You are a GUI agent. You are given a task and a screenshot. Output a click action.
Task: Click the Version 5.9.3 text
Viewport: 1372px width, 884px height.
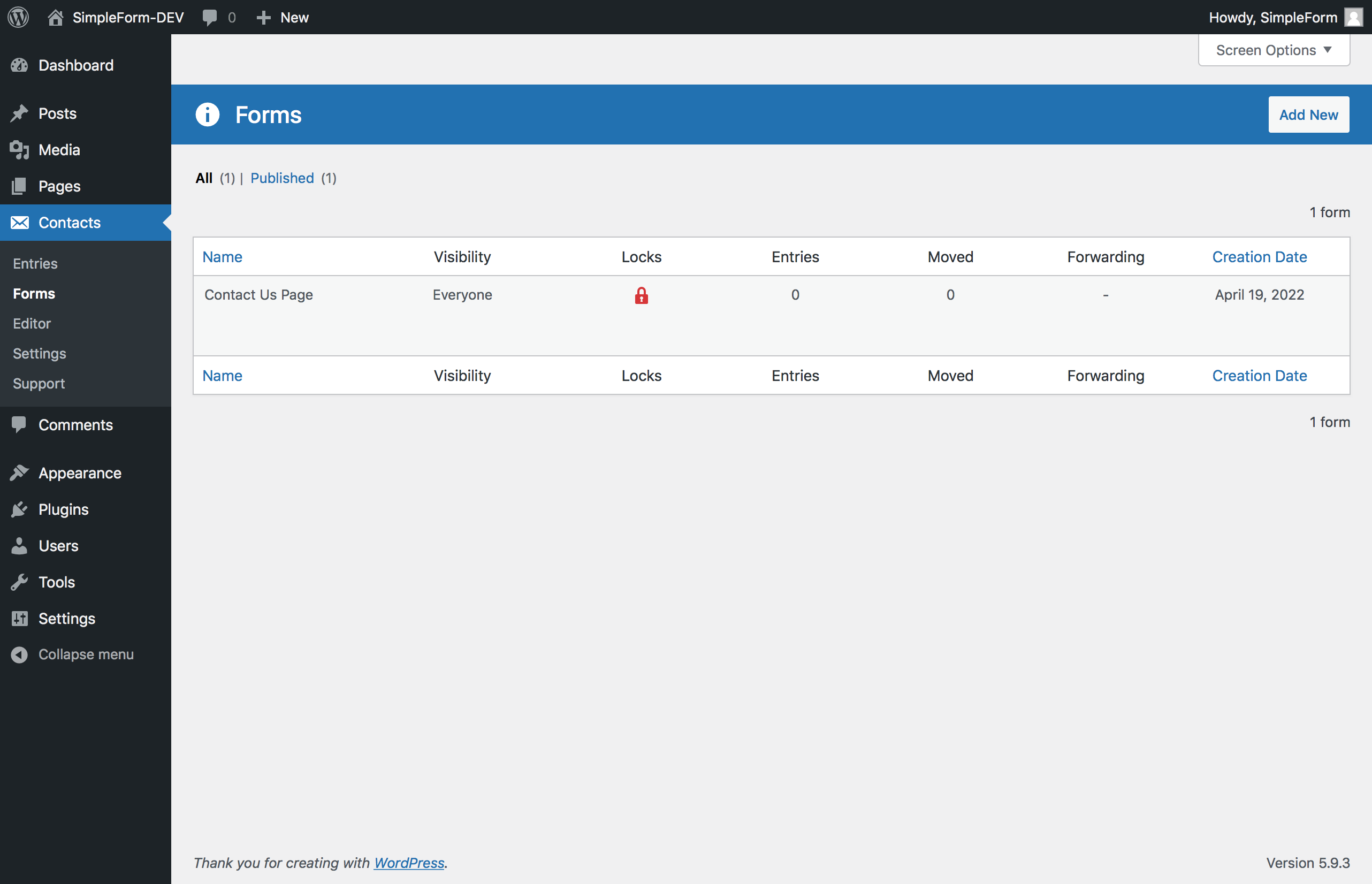[1308, 863]
